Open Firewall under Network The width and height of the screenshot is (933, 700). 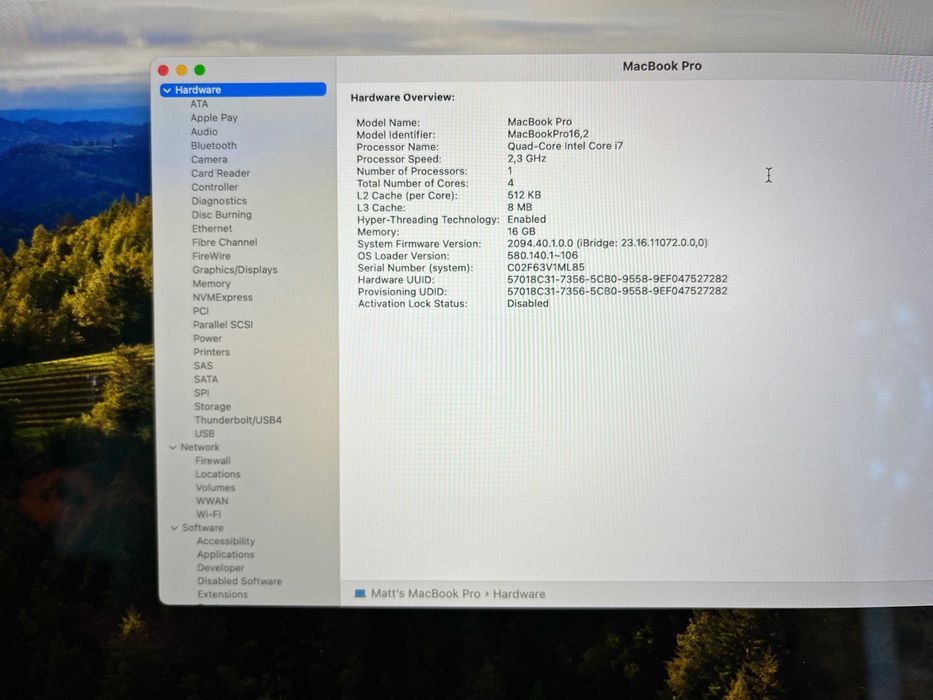point(213,461)
